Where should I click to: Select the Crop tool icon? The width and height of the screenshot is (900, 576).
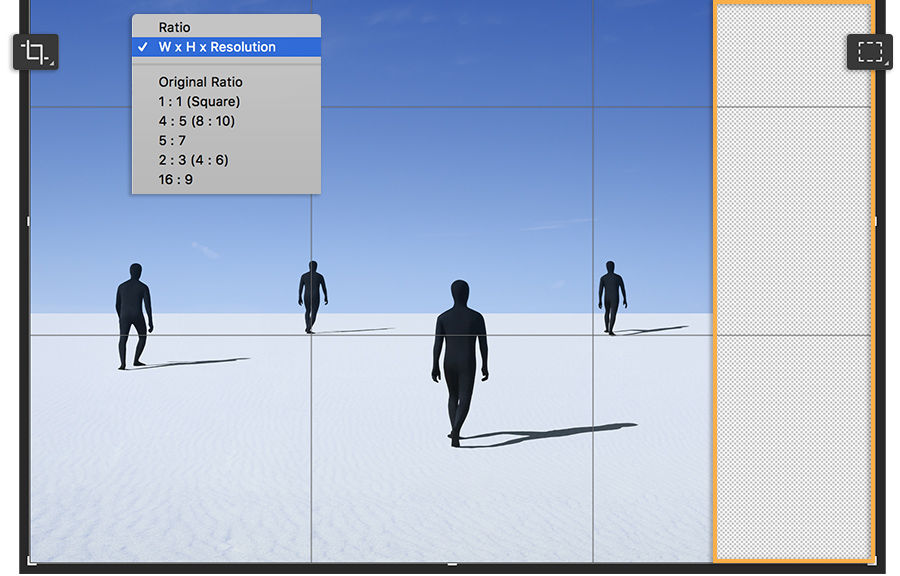35,52
